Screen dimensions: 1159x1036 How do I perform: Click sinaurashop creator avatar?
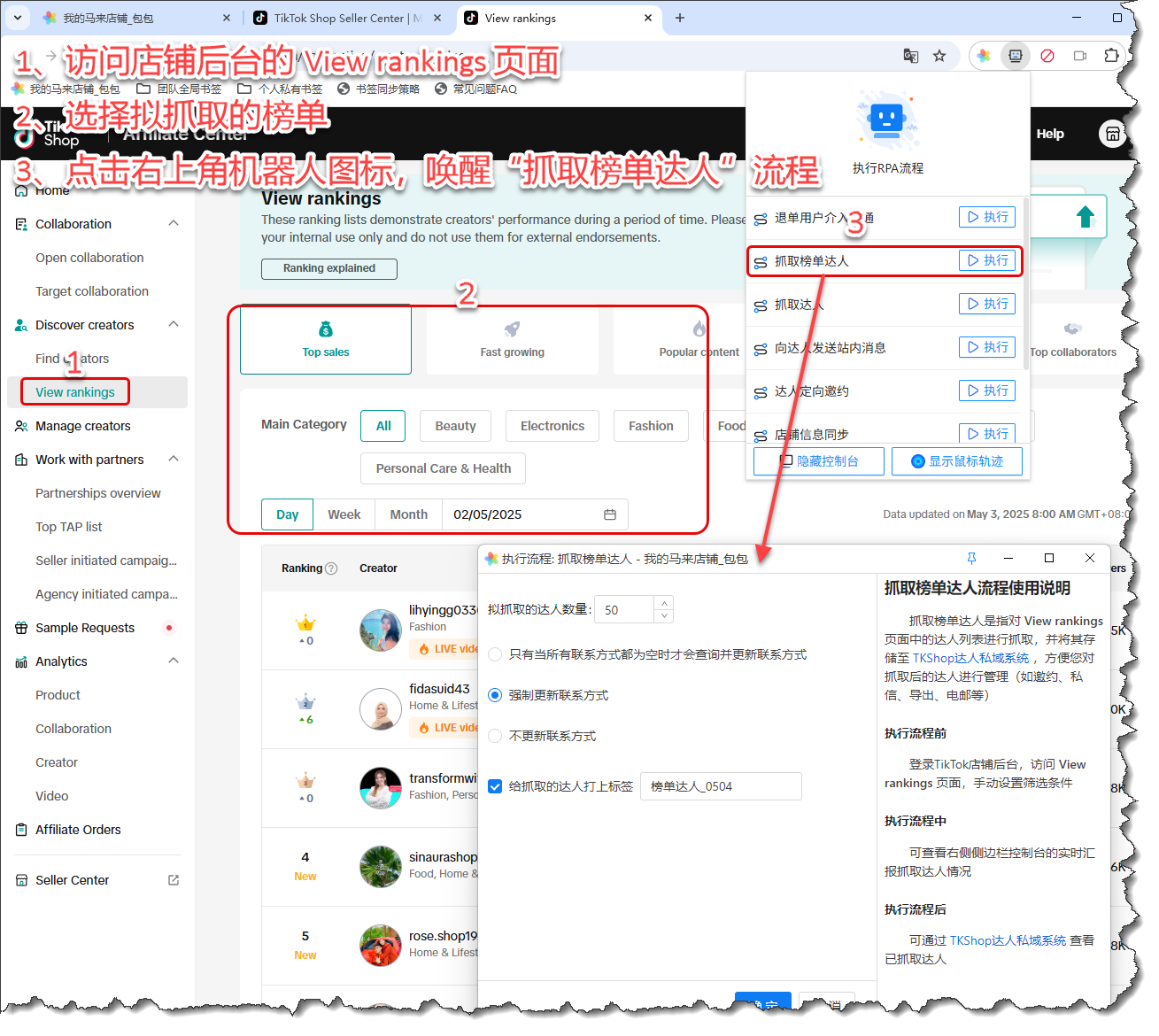(x=381, y=866)
